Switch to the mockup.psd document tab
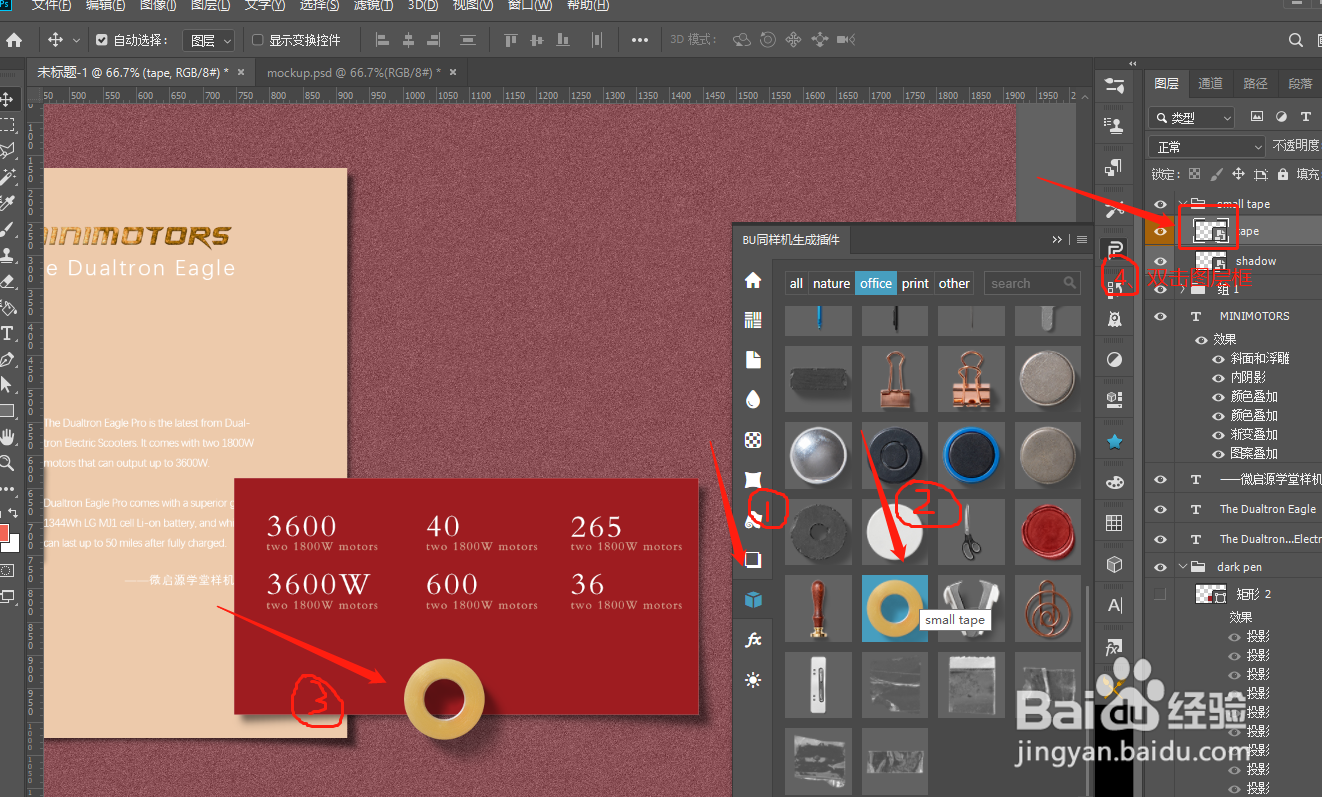This screenshot has height=797, width=1322. click(353, 72)
